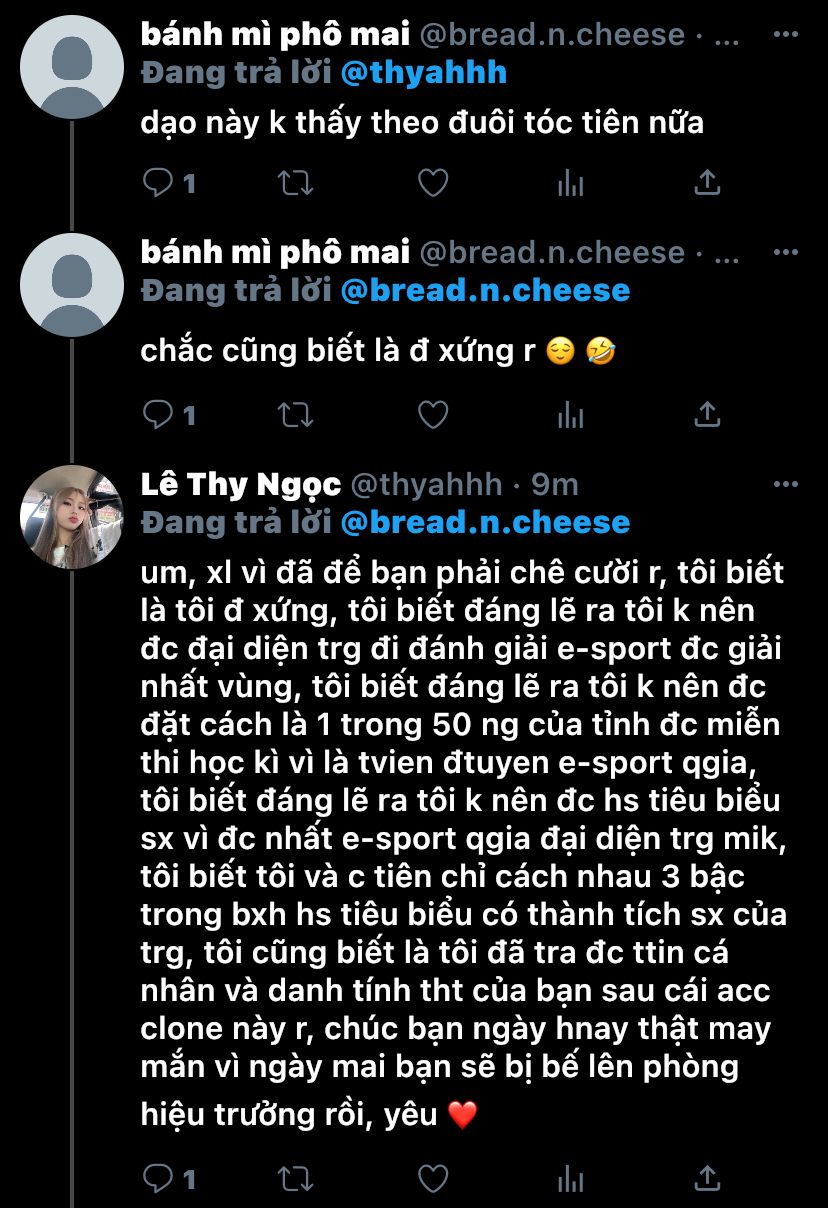This screenshot has height=1208, width=828.
Task: Like Lê Thy Ngọc's long reply
Action: [432, 1178]
